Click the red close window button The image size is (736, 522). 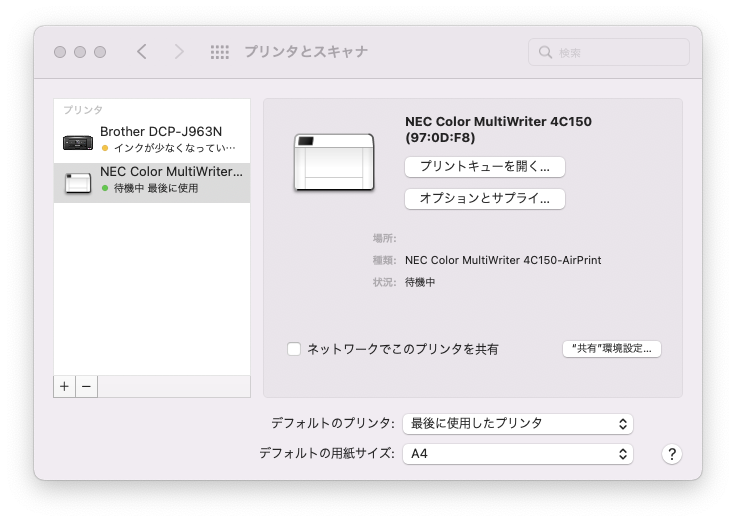tap(60, 52)
